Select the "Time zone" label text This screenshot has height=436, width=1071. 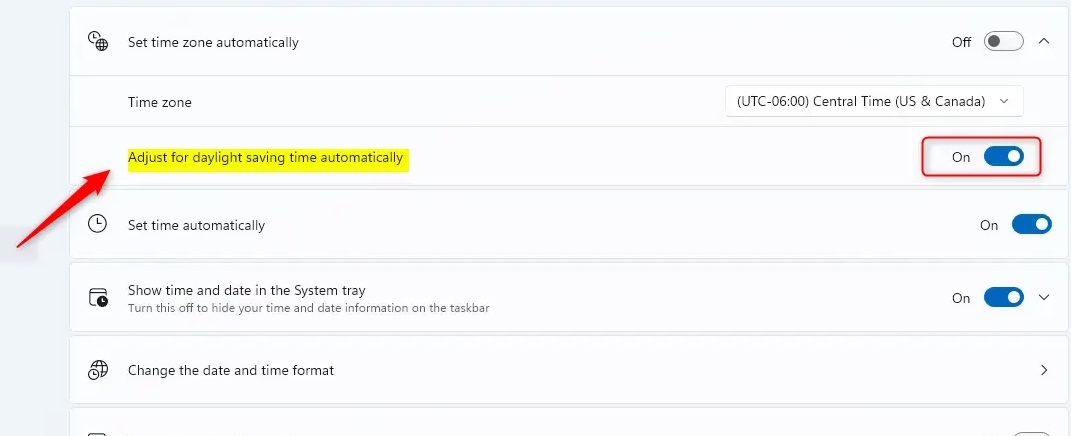pyautogui.click(x=159, y=102)
